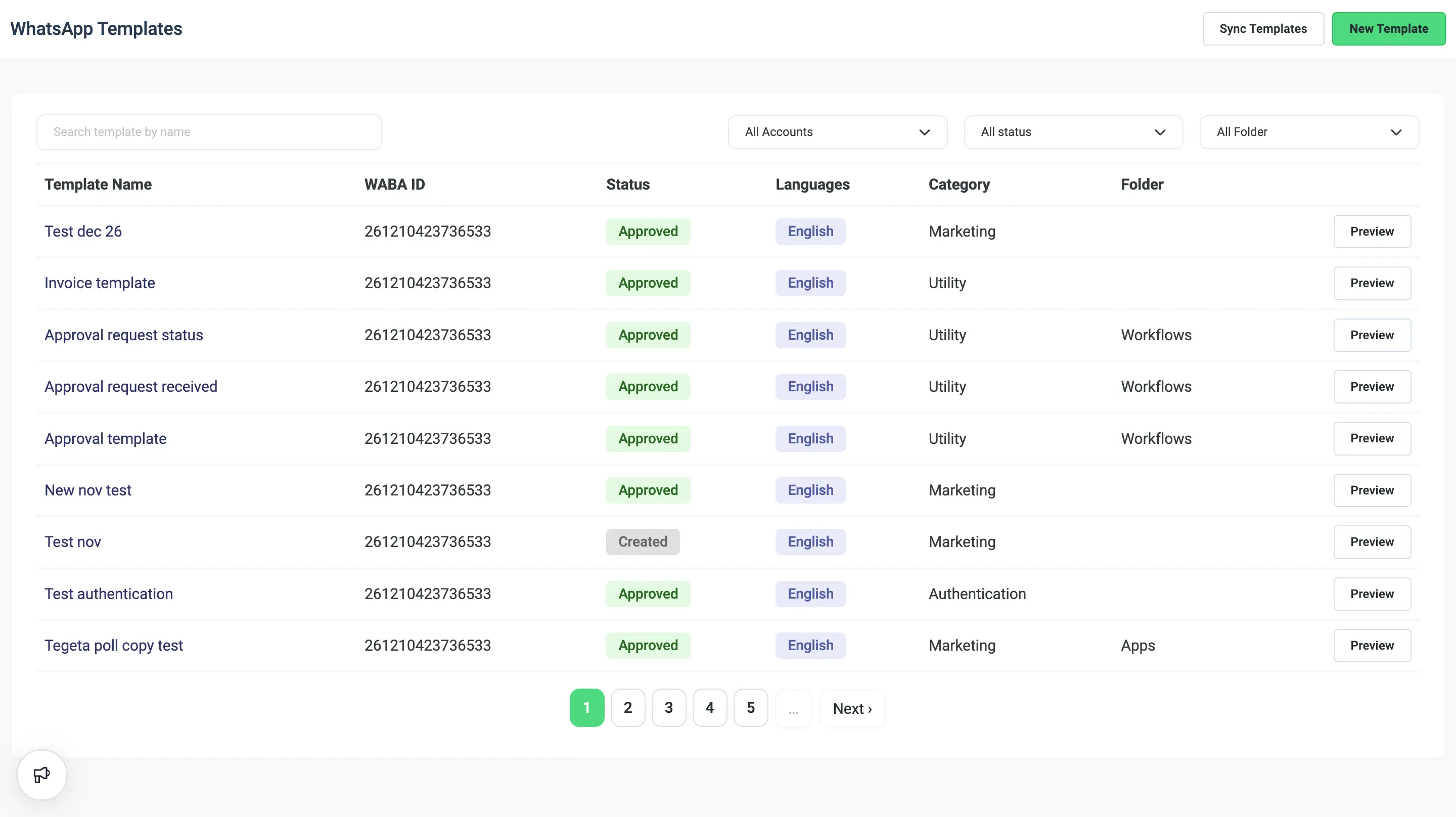Select page 1 in pagination

click(586, 707)
